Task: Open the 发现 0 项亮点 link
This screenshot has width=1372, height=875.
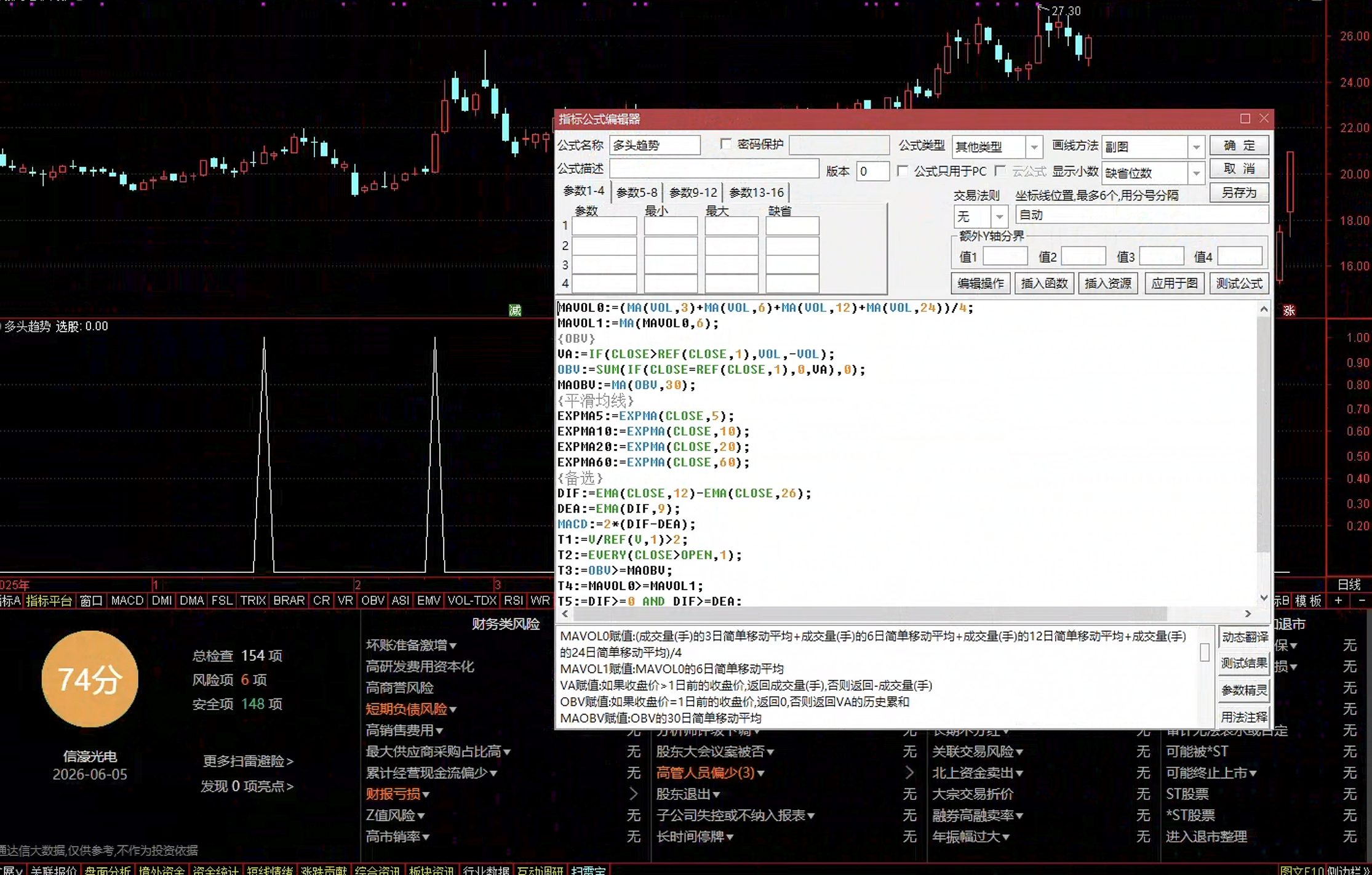Action: (247, 786)
